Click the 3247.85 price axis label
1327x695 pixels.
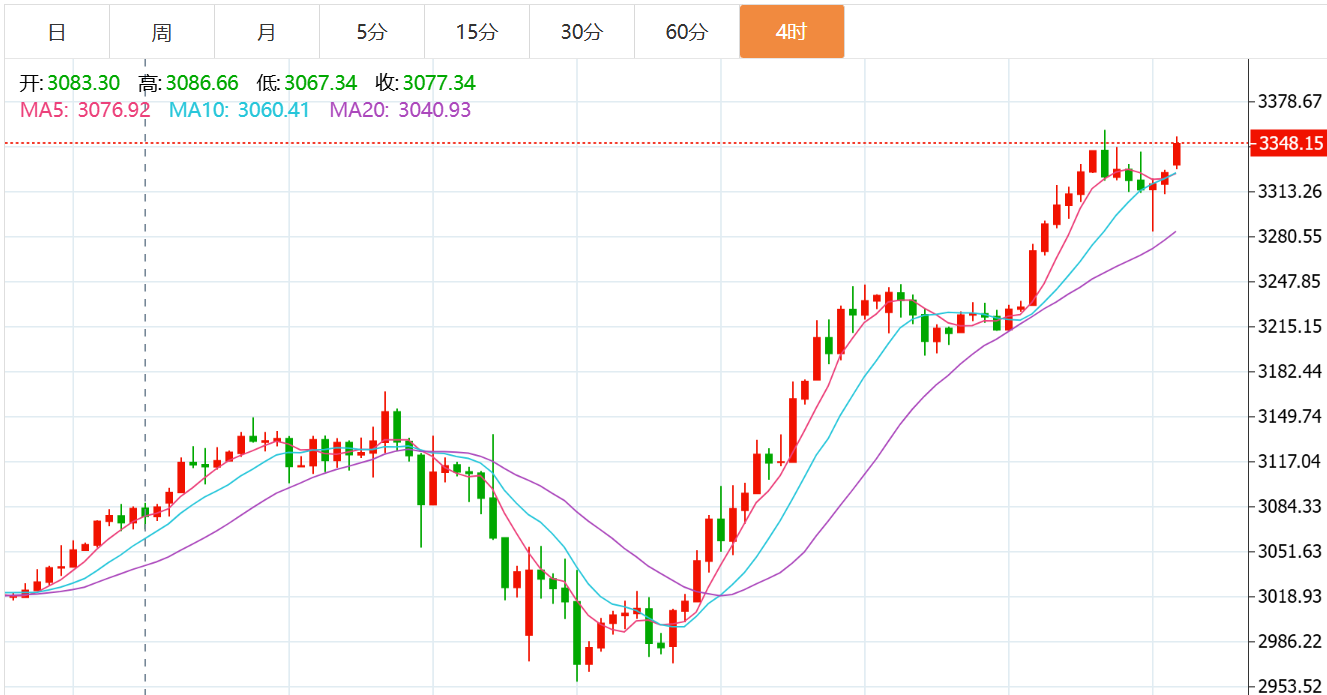pos(1291,281)
